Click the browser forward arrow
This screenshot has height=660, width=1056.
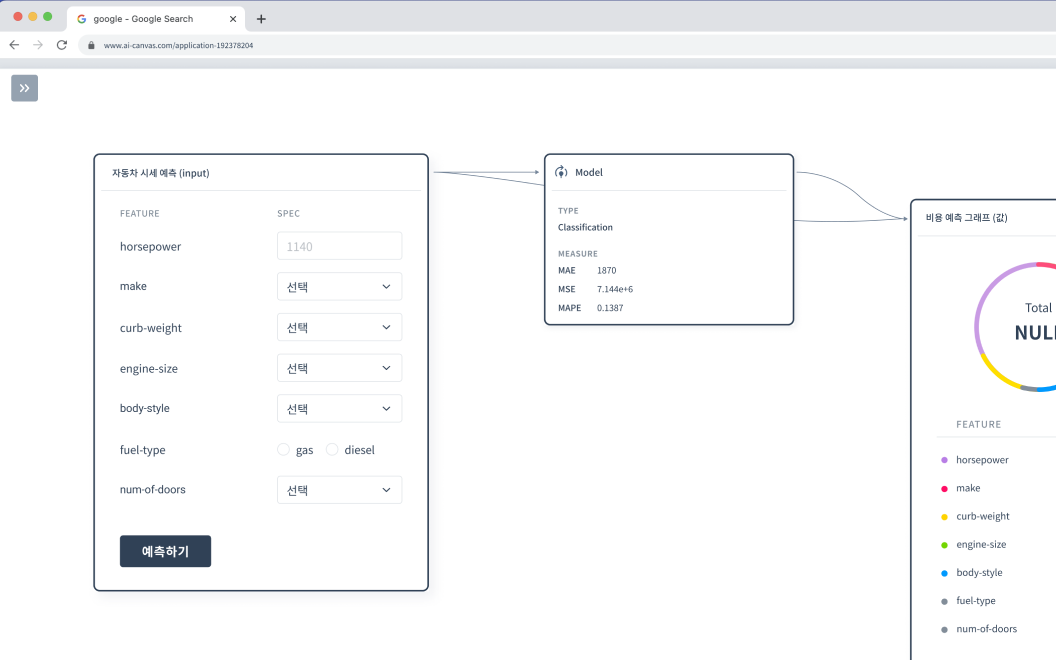[38, 45]
